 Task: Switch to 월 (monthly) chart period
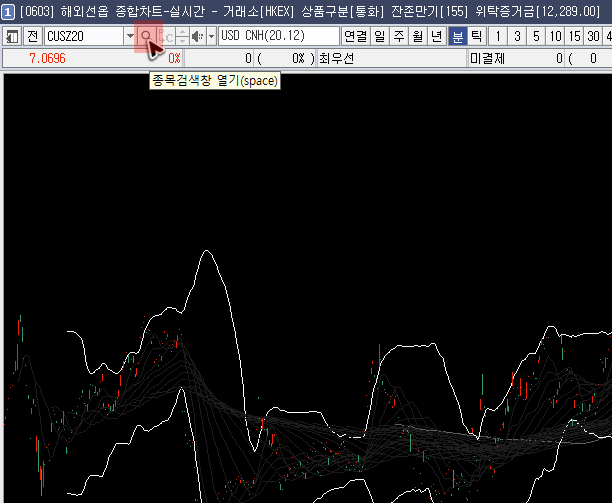point(418,37)
